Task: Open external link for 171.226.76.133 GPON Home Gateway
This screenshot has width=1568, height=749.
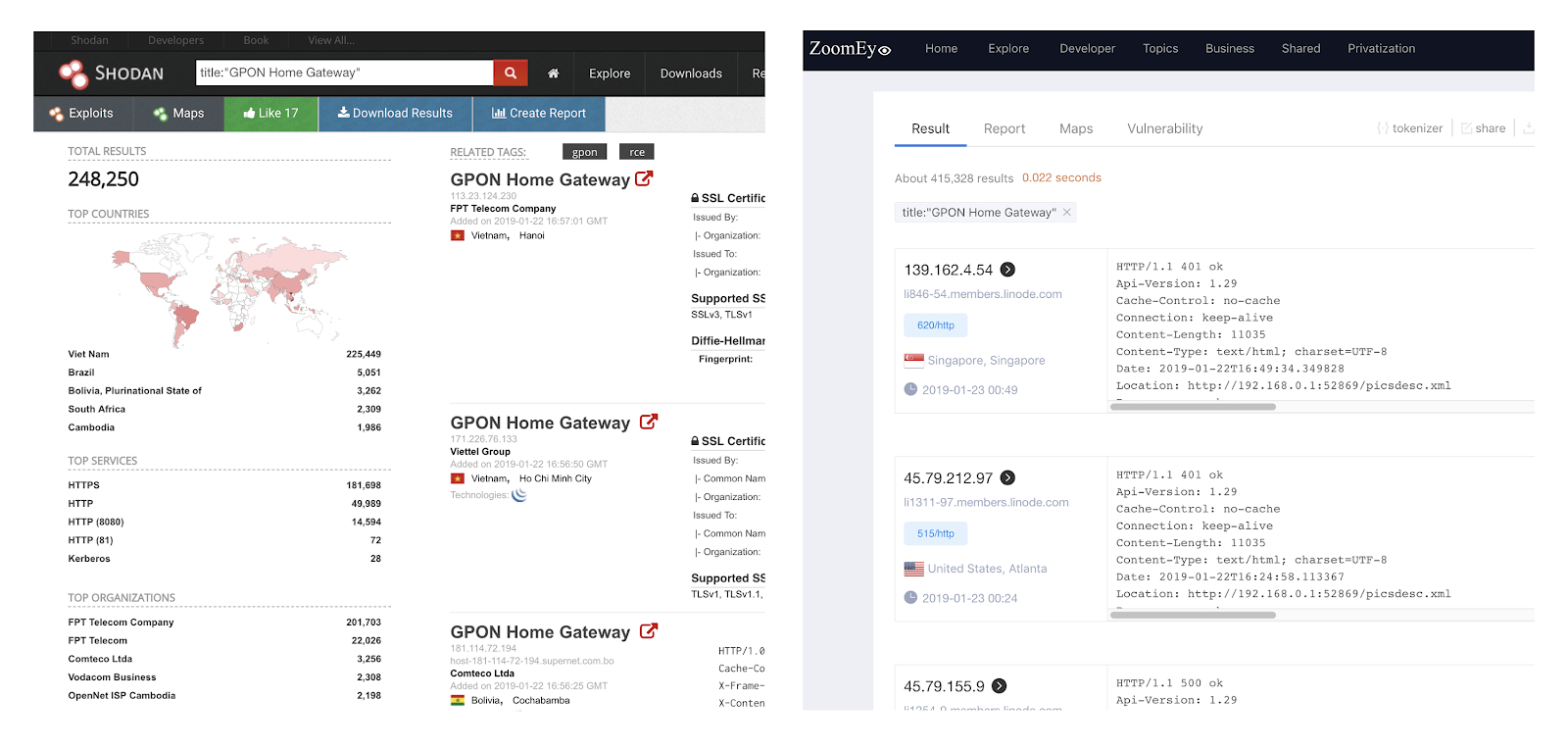Action: tap(649, 422)
